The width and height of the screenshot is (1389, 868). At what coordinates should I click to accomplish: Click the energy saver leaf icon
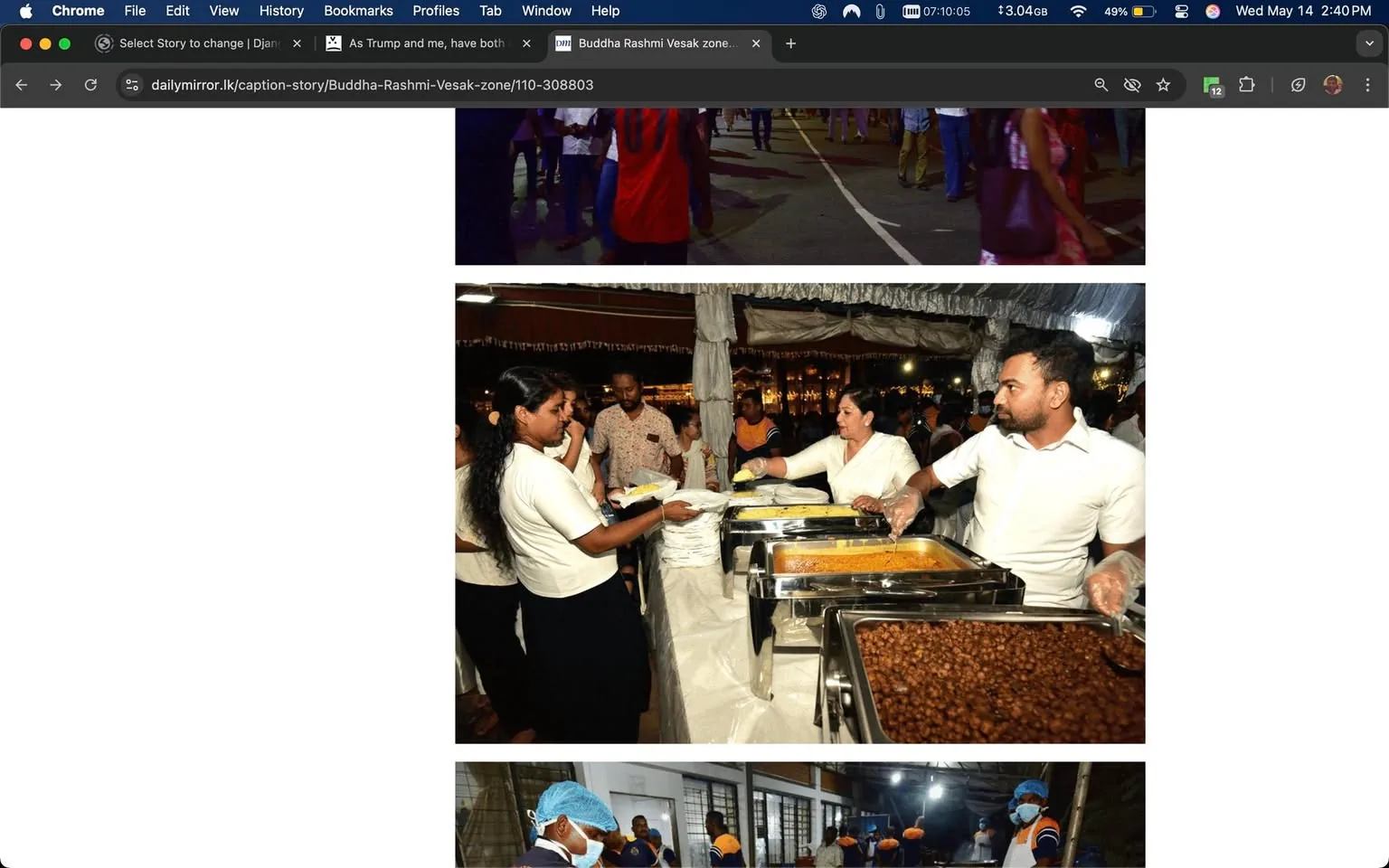pos(1298,84)
